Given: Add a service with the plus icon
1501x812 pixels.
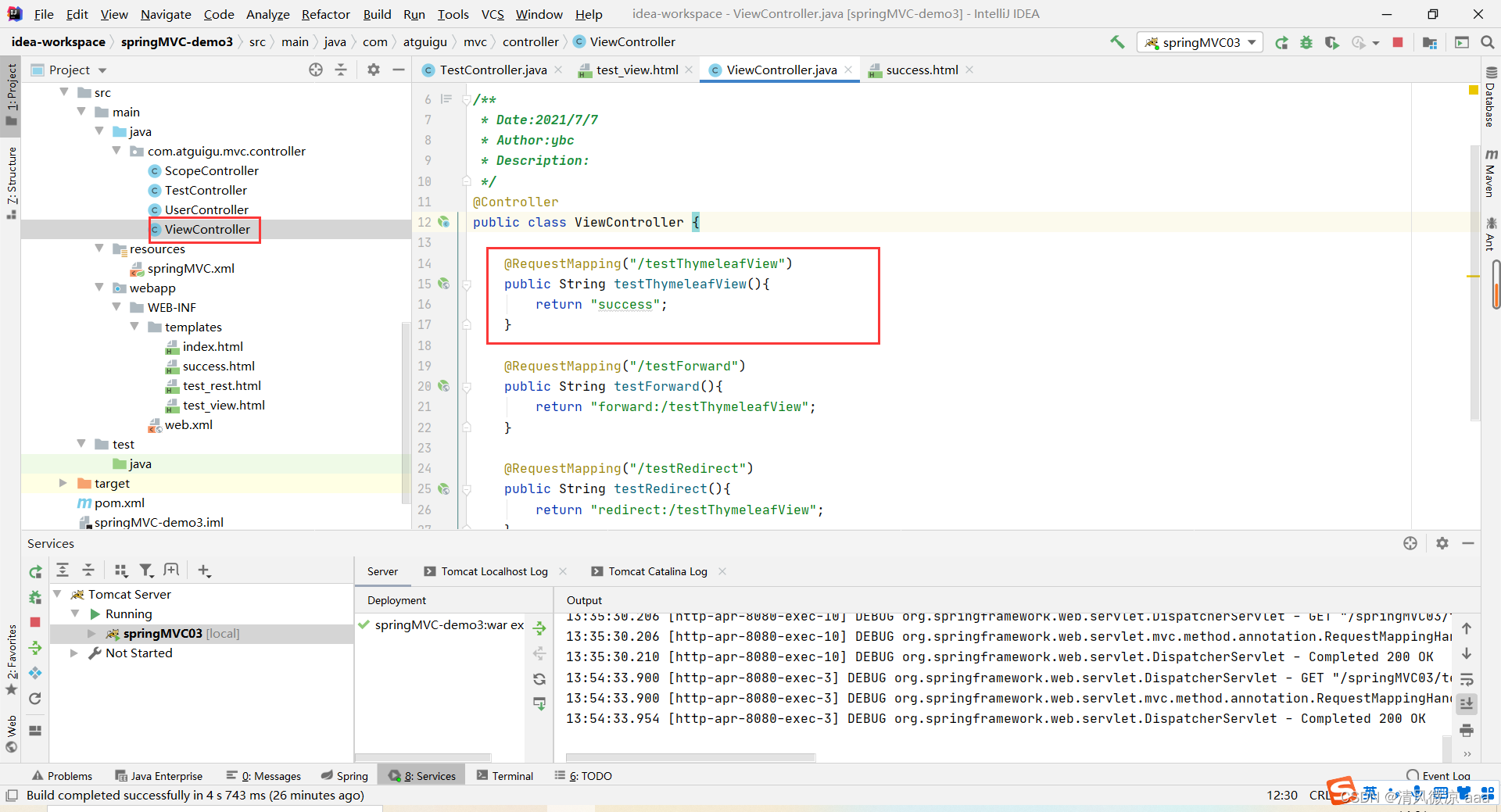Looking at the screenshot, I should tap(204, 571).
